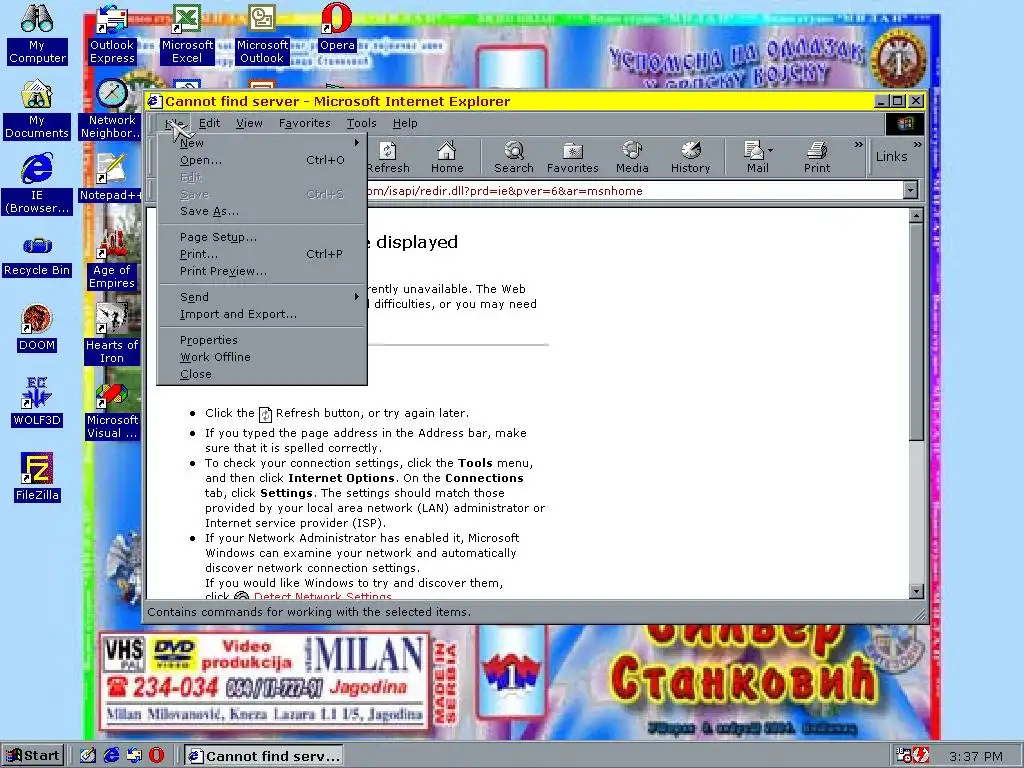The image size is (1024, 768).
Task: Select My Computer desktop icon
Action: tap(37, 34)
